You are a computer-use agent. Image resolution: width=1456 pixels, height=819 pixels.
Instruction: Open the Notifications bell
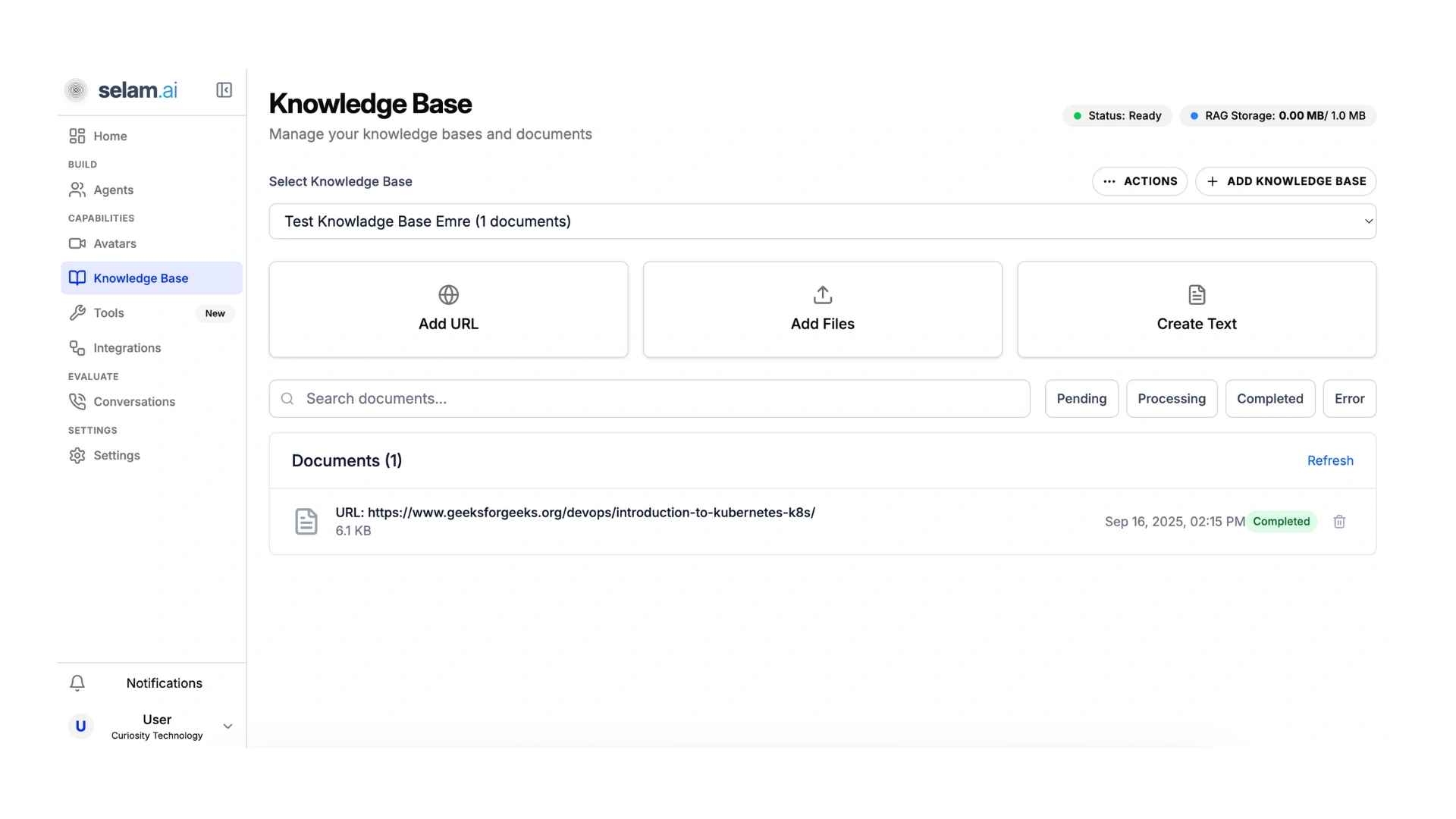(x=77, y=682)
